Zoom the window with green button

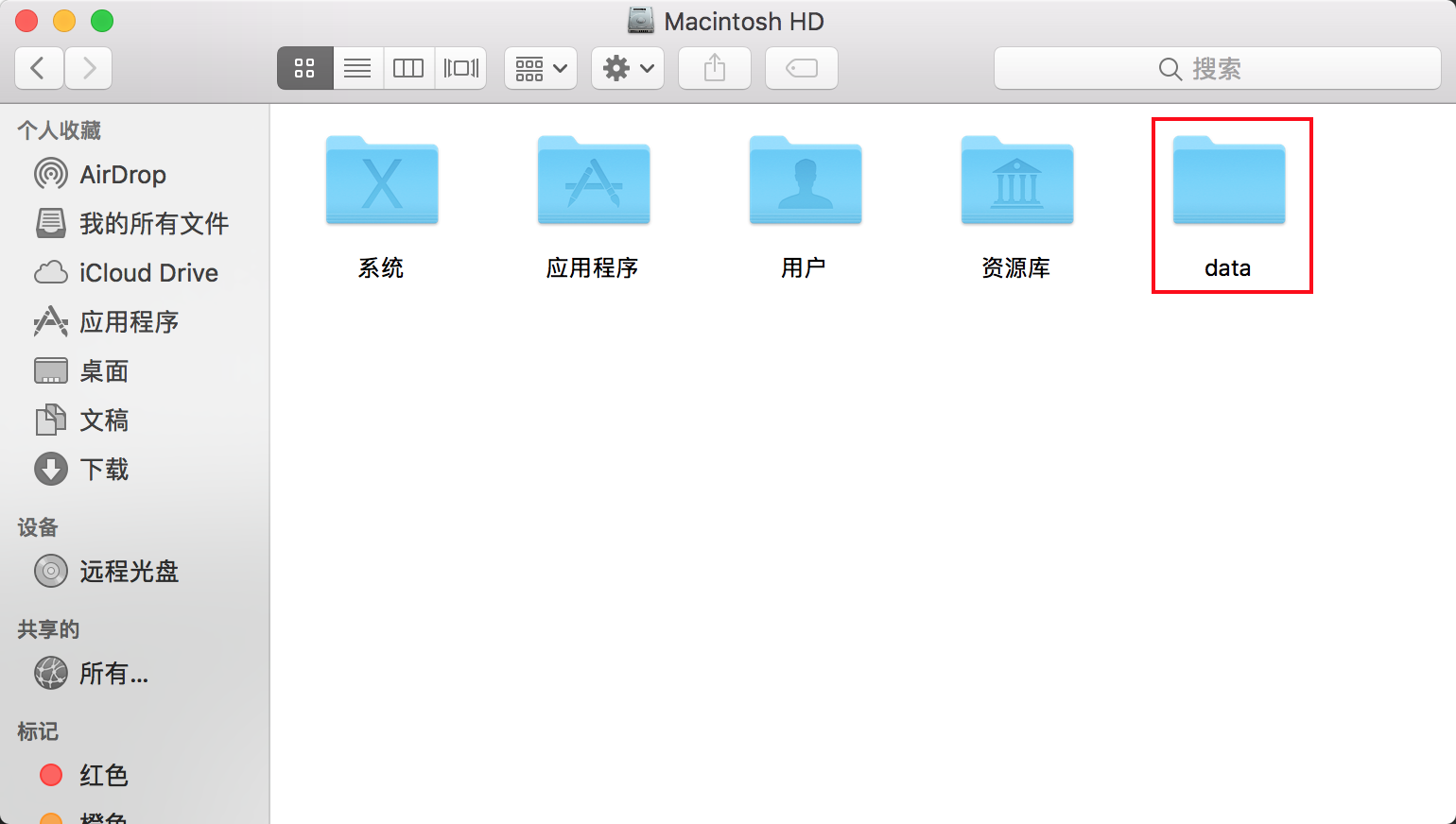coord(102,20)
